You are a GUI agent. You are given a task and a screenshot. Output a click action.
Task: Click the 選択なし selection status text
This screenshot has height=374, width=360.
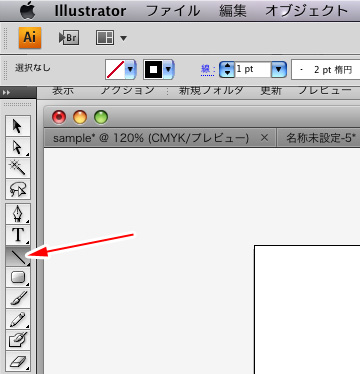[33, 68]
